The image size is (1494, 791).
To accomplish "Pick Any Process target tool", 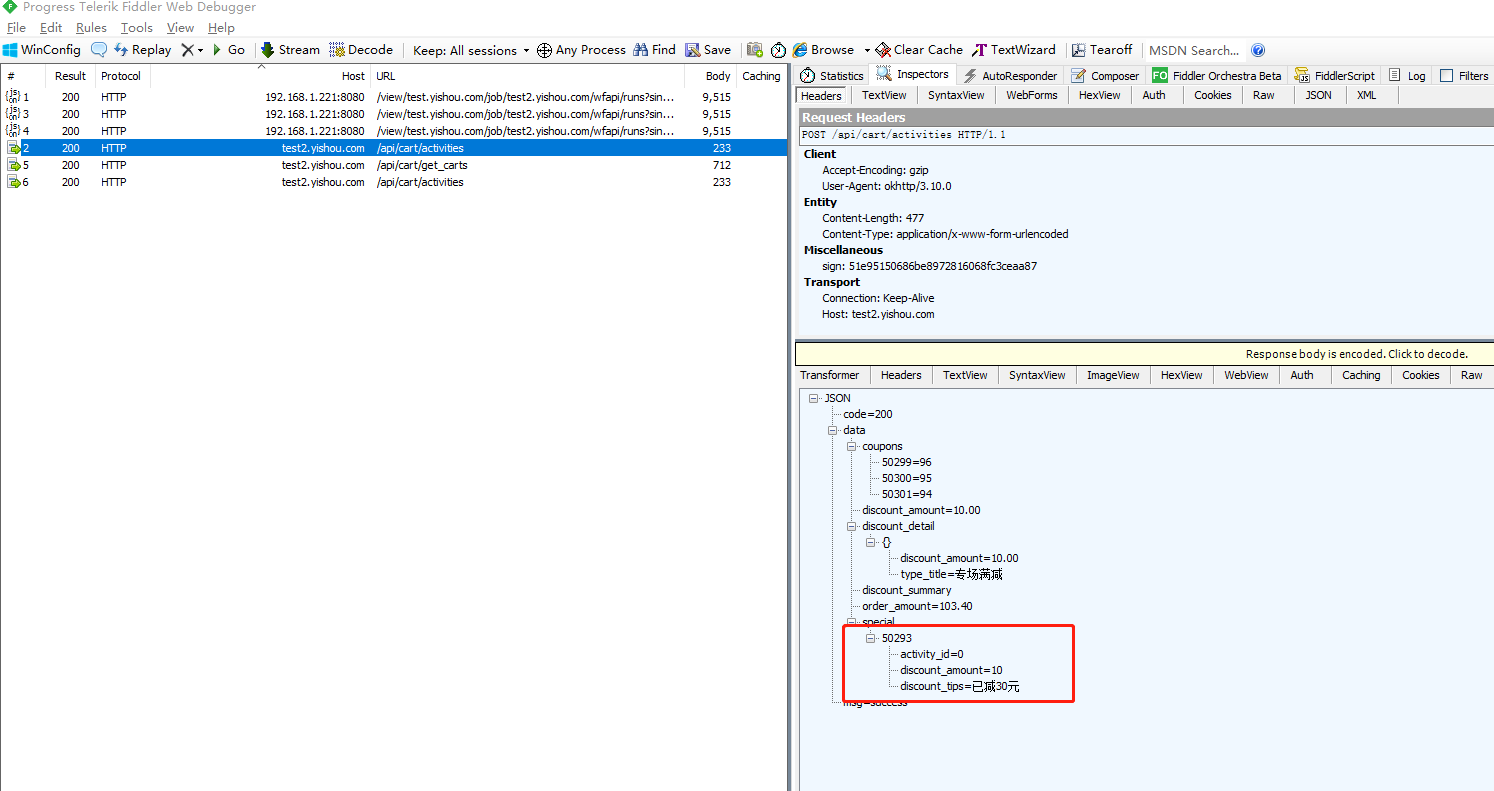I will (x=581, y=50).
